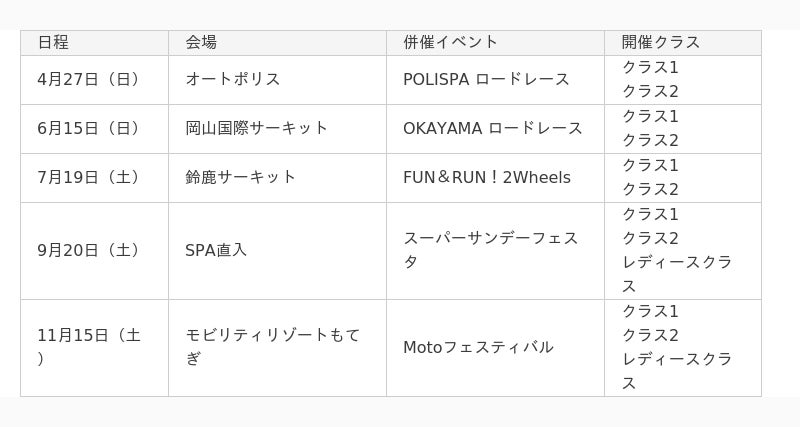
Task: Click the OKAYAMA ロードレース event text
Action: click(493, 128)
